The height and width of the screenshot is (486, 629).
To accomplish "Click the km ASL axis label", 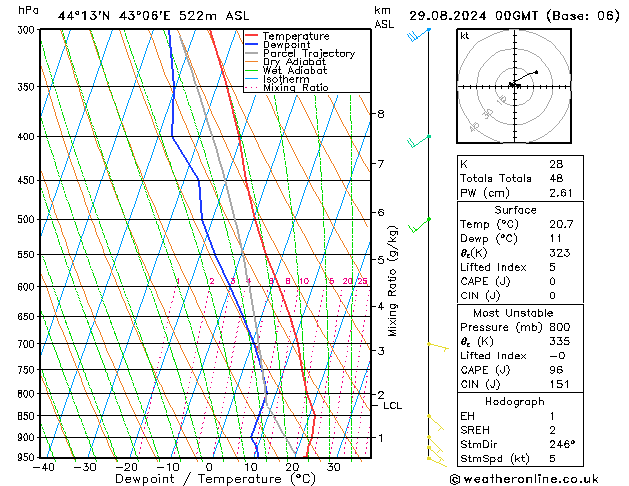I will tap(384, 17).
